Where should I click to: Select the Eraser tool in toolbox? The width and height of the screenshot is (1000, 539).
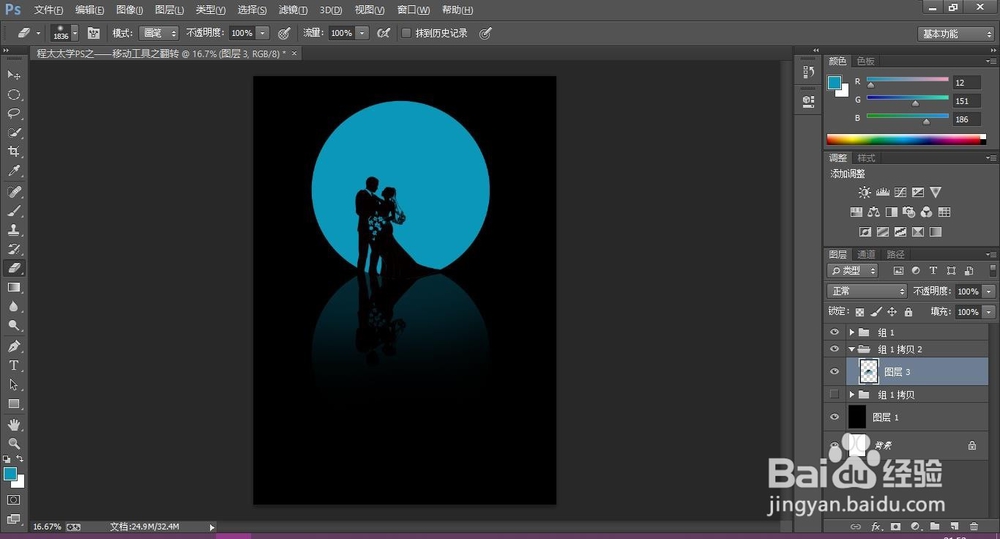13,269
